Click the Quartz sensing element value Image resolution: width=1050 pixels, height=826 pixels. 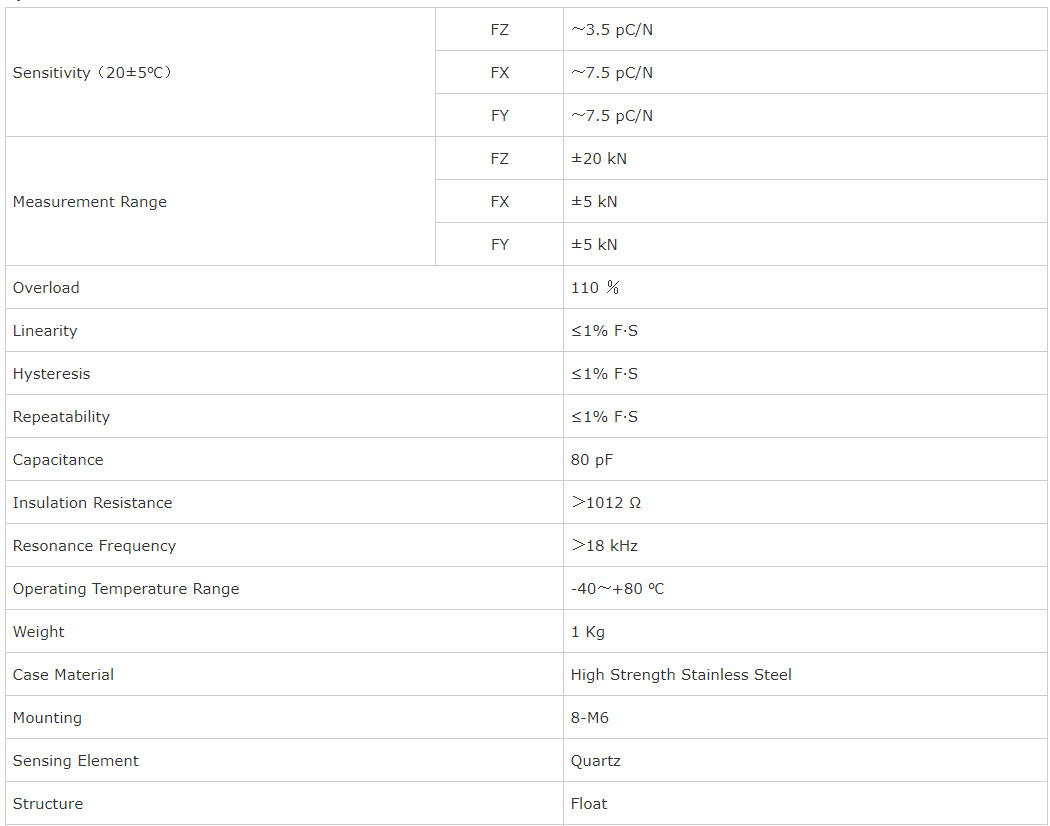point(595,760)
